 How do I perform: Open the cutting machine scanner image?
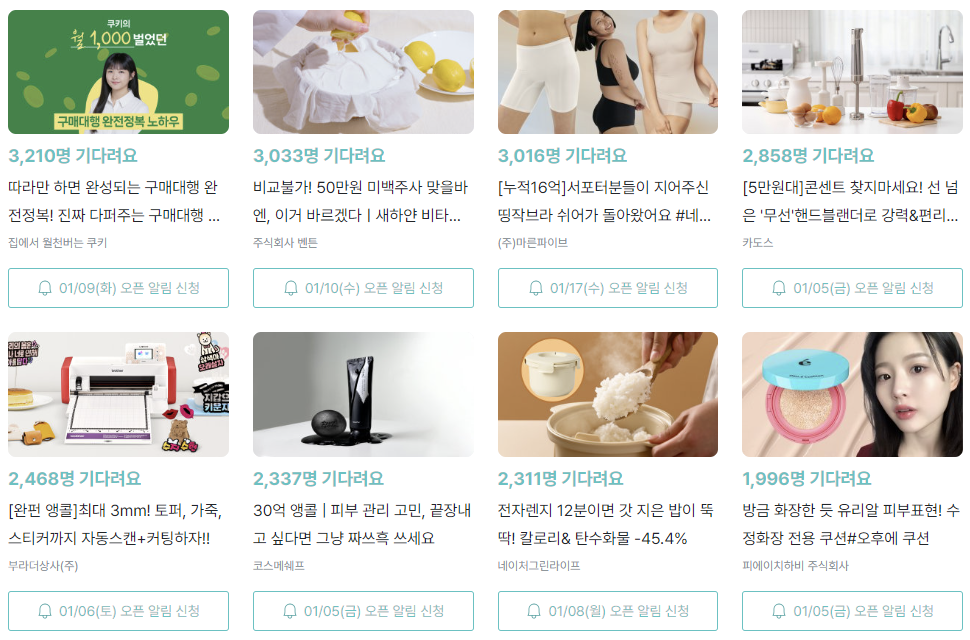[x=118, y=395]
